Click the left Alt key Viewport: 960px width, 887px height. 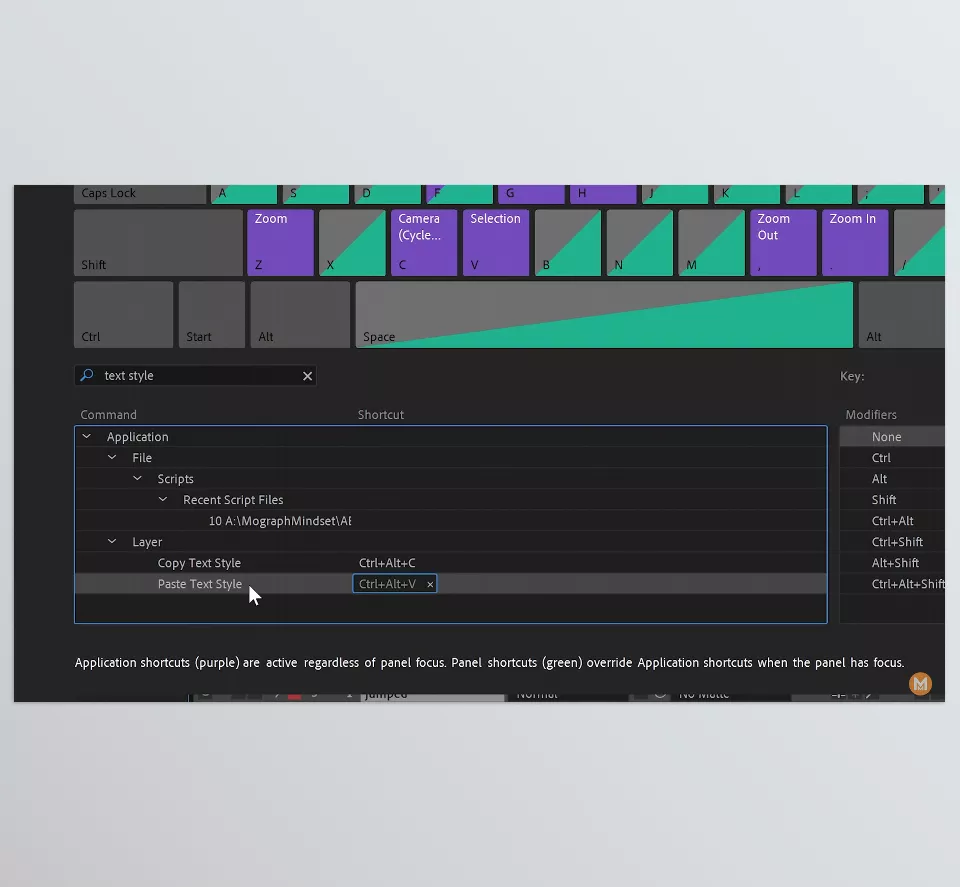(300, 315)
